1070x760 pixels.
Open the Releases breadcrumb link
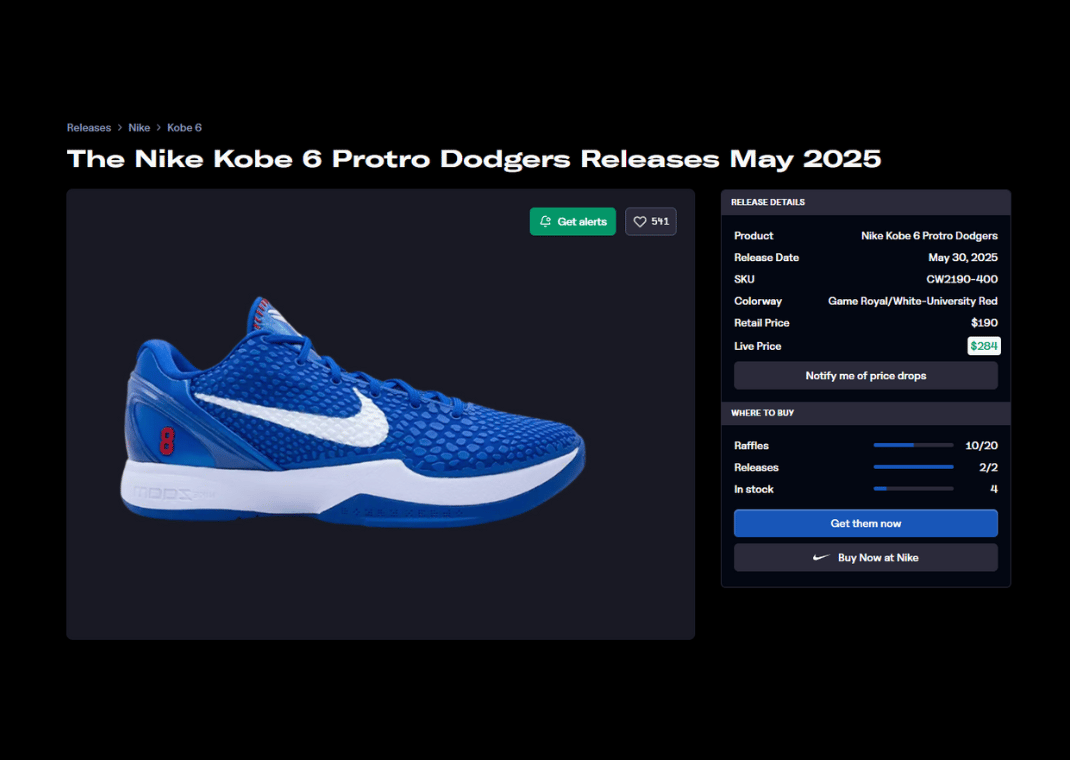coord(89,128)
